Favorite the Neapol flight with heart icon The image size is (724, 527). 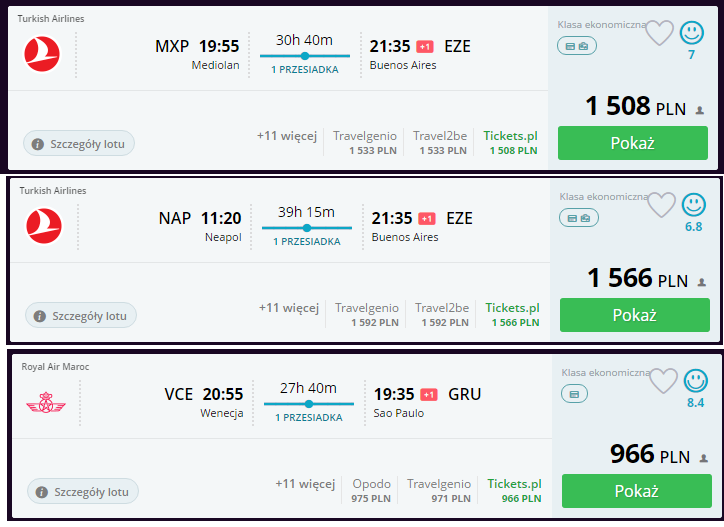661,205
